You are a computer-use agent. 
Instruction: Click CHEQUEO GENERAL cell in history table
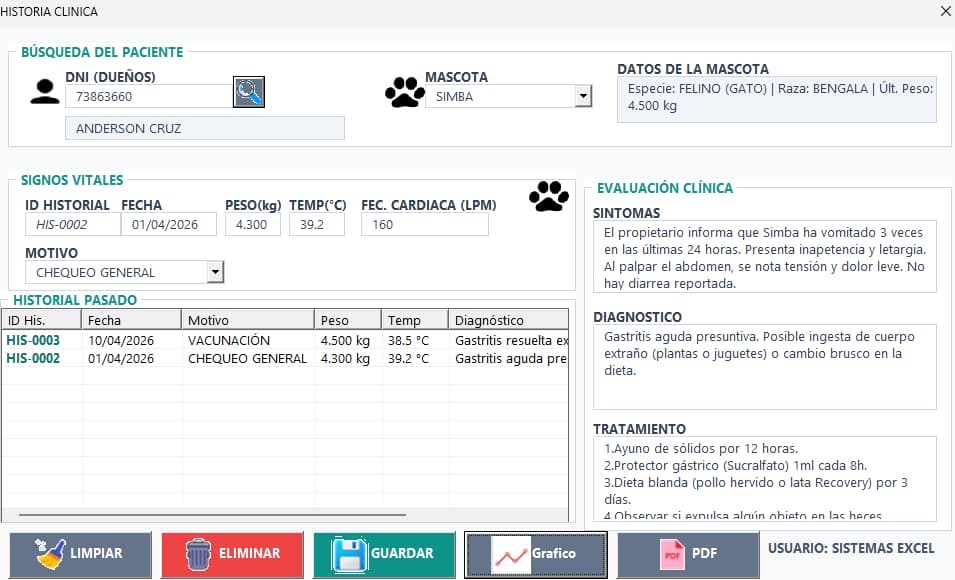[247, 359]
